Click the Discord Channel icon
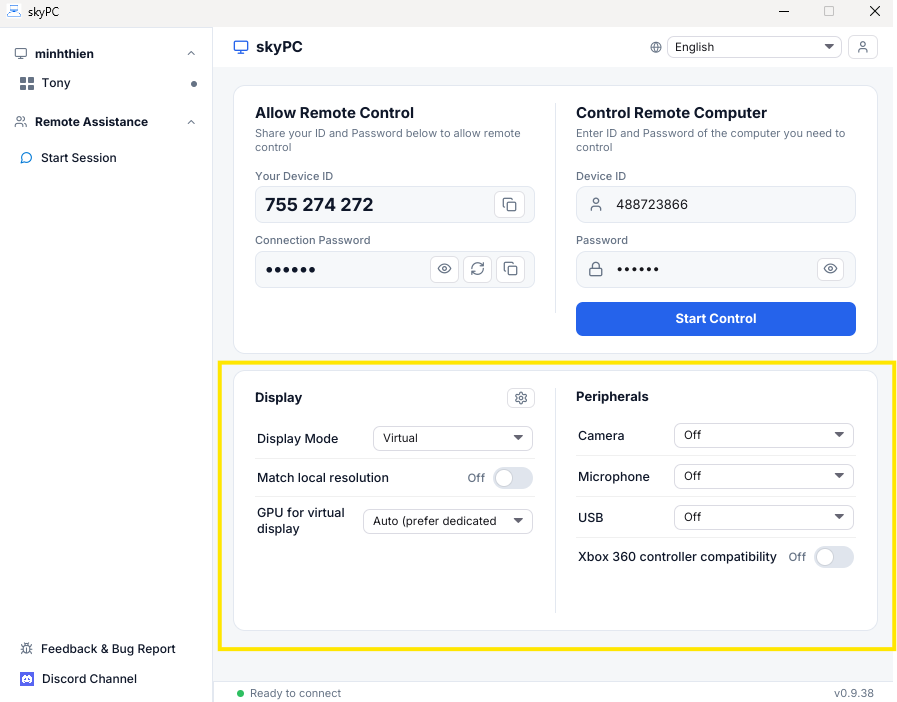The image size is (897, 702). 27,679
